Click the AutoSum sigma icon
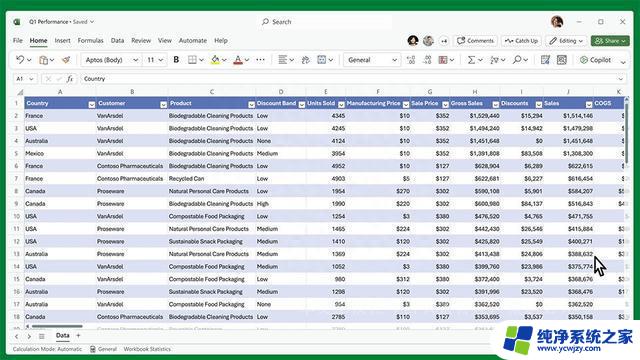 [x=471, y=60]
